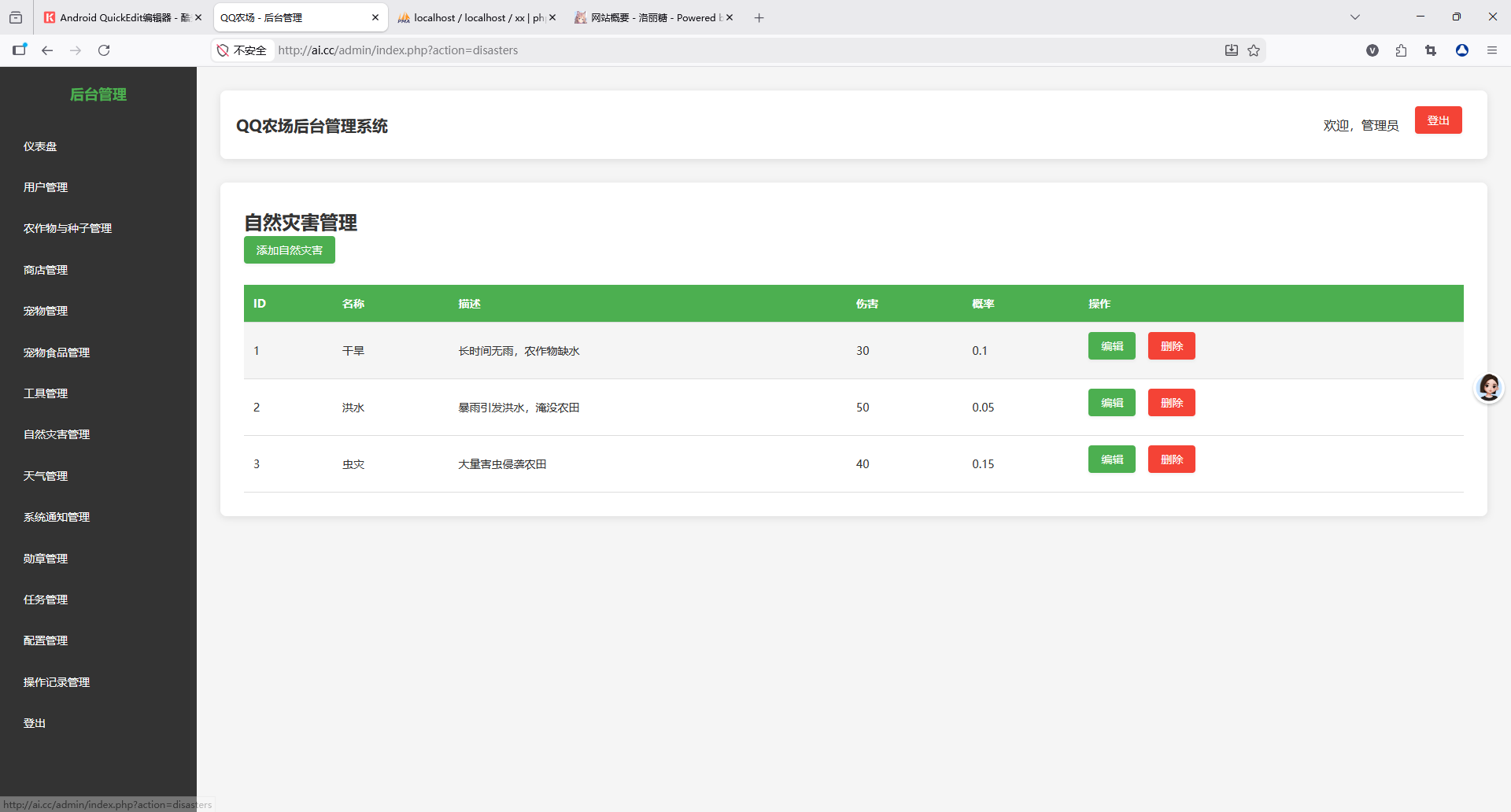The width and height of the screenshot is (1511, 812).
Task: Open 宠物食品管理 sidebar link
Action: (x=57, y=352)
